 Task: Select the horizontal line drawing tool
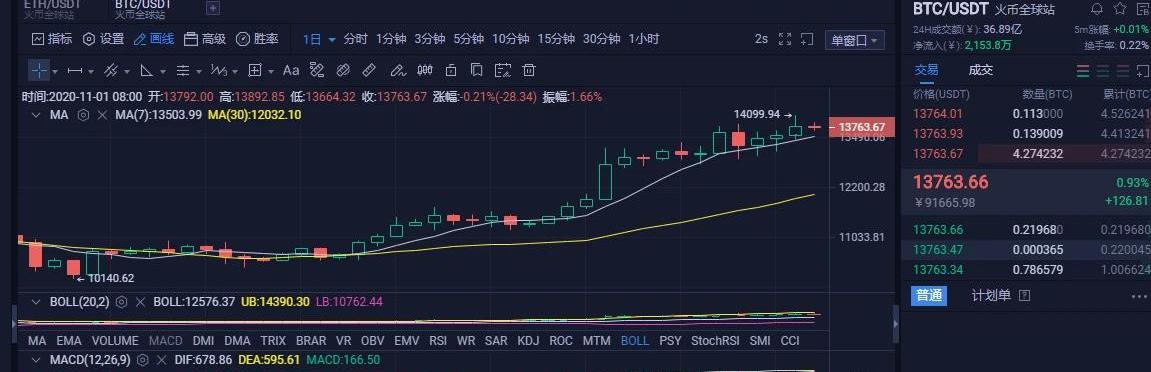[x=75, y=70]
